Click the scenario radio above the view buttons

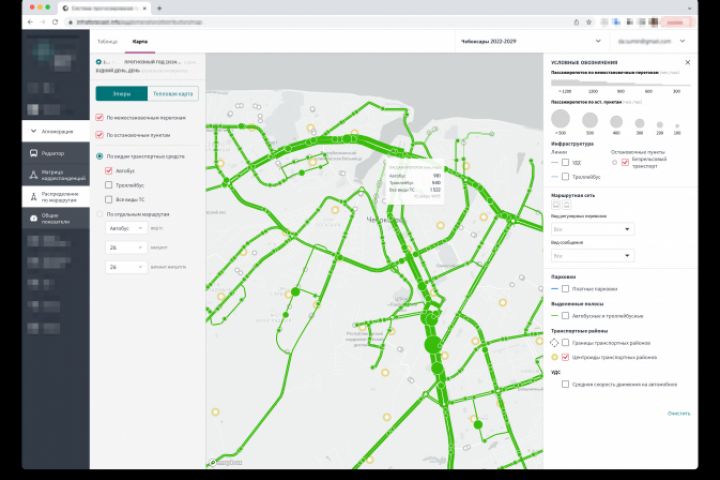click(x=99, y=62)
